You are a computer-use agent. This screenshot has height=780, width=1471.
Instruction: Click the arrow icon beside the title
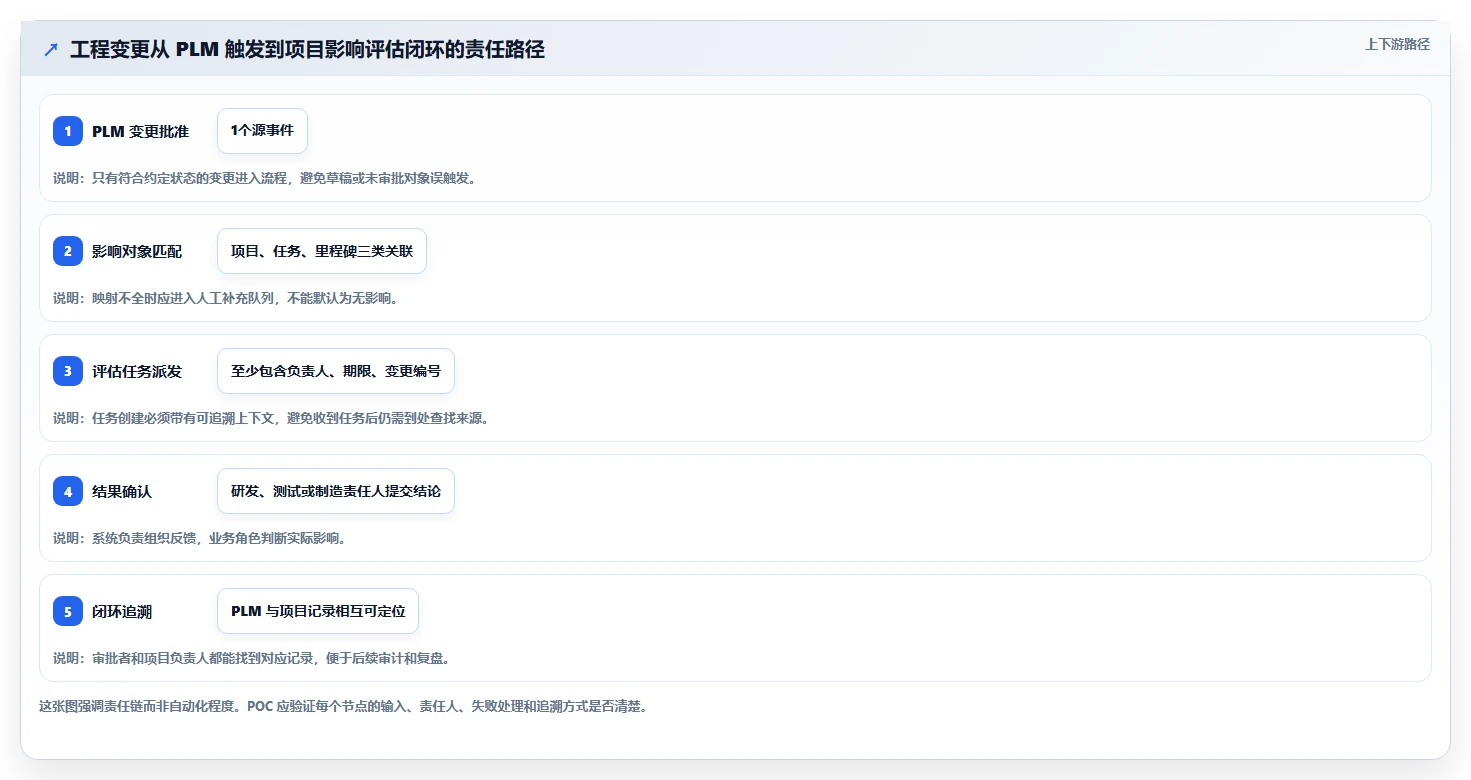pos(51,49)
